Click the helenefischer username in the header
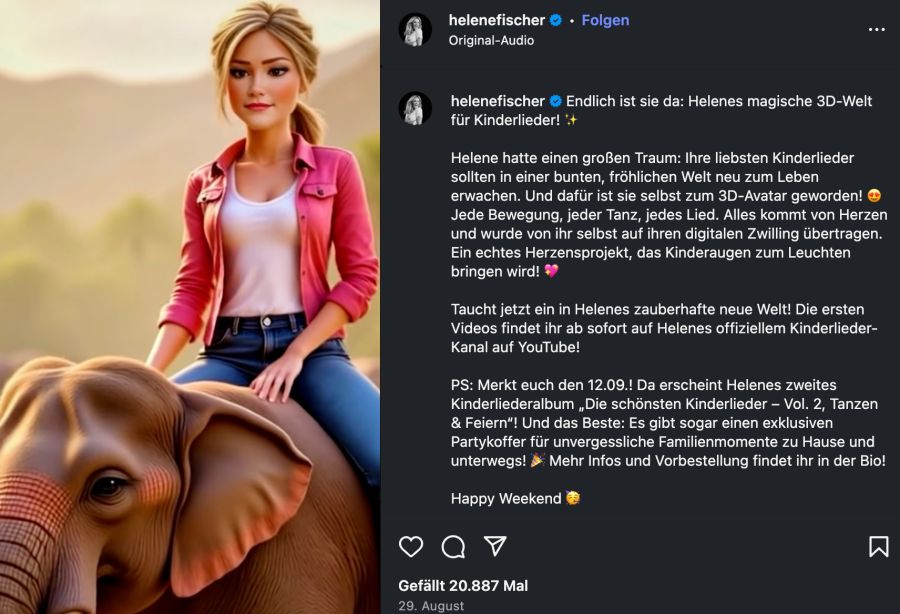The width and height of the screenshot is (900, 614). pyautogui.click(x=497, y=20)
